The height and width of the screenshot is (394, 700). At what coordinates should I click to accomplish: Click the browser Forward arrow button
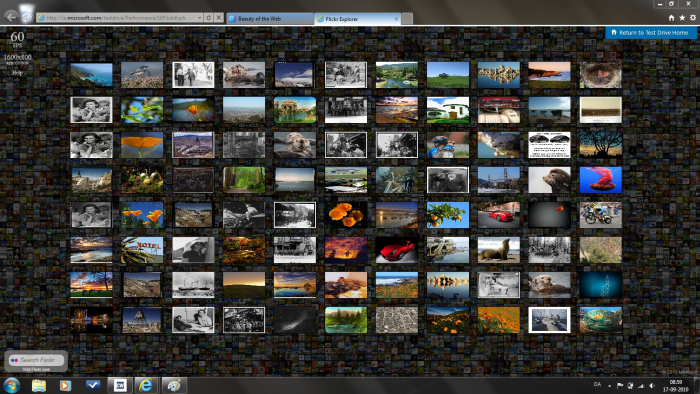coord(26,17)
